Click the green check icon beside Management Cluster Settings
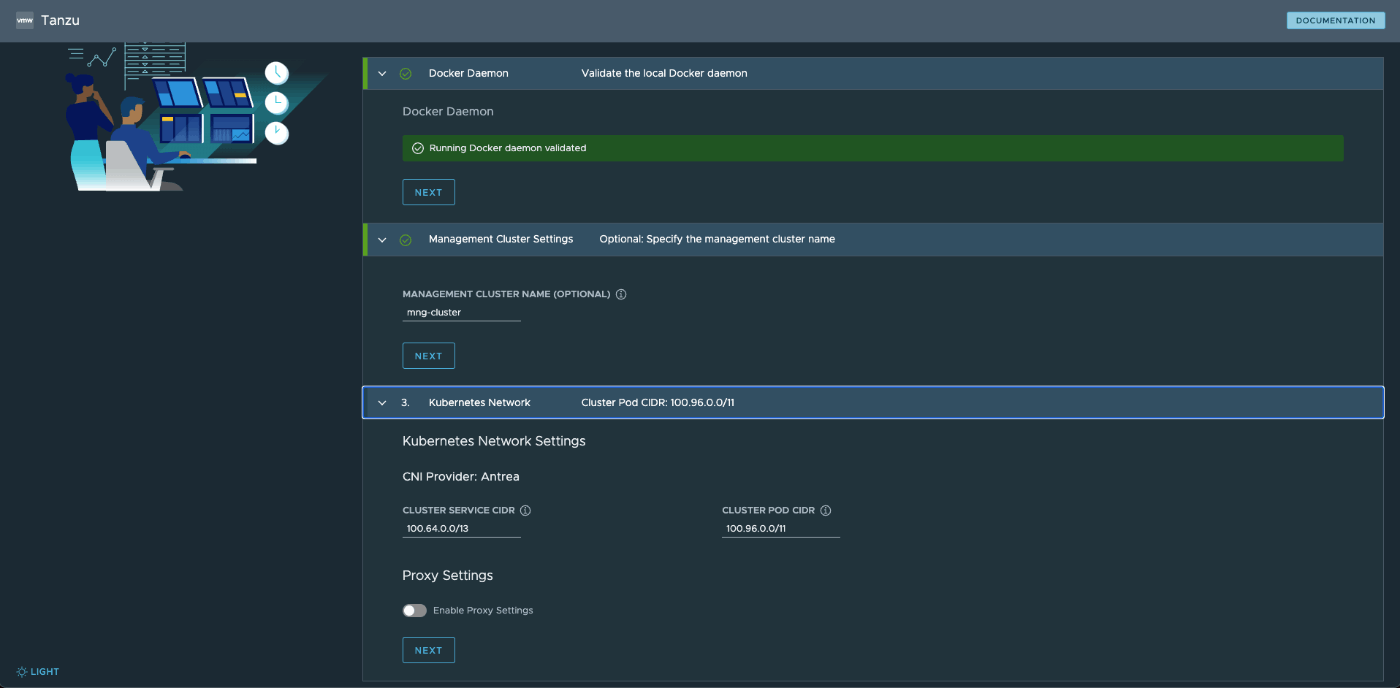 tap(406, 239)
